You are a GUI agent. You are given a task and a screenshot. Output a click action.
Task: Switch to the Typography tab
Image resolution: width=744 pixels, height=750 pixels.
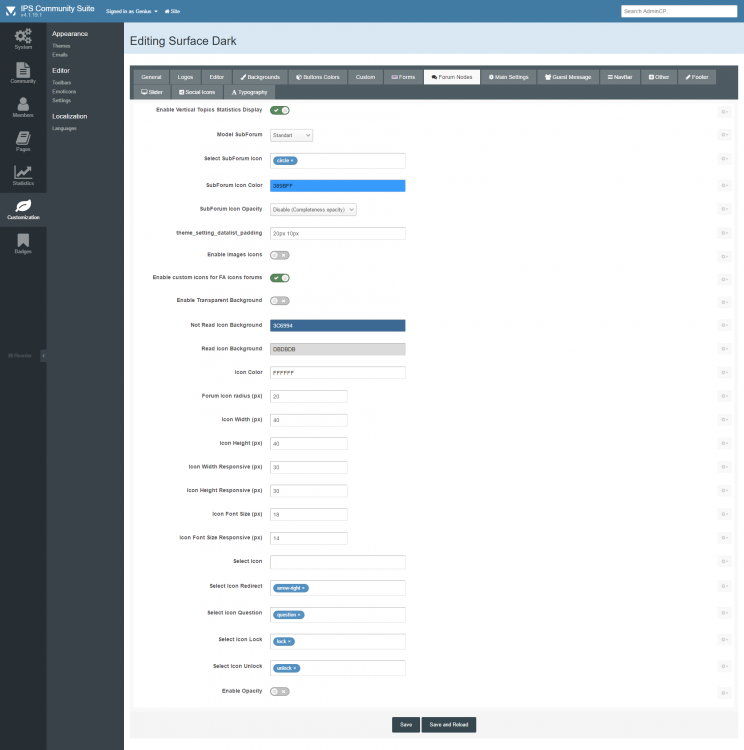pyautogui.click(x=249, y=92)
